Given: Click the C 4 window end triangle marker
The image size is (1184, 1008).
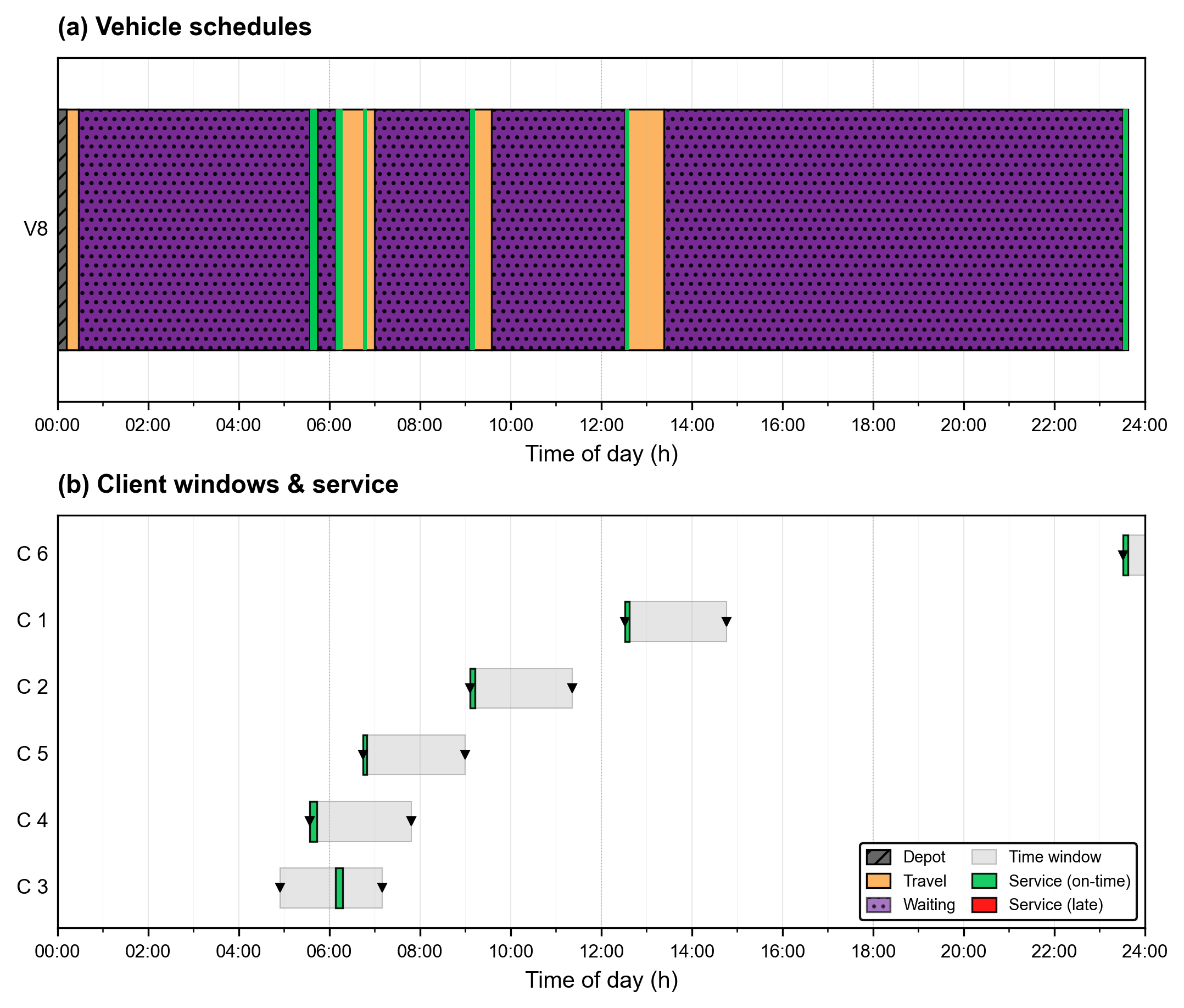Looking at the screenshot, I should [x=411, y=821].
